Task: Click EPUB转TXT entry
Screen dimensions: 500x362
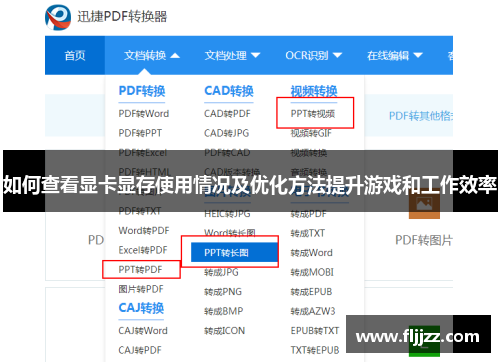Action: coord(315,331)
